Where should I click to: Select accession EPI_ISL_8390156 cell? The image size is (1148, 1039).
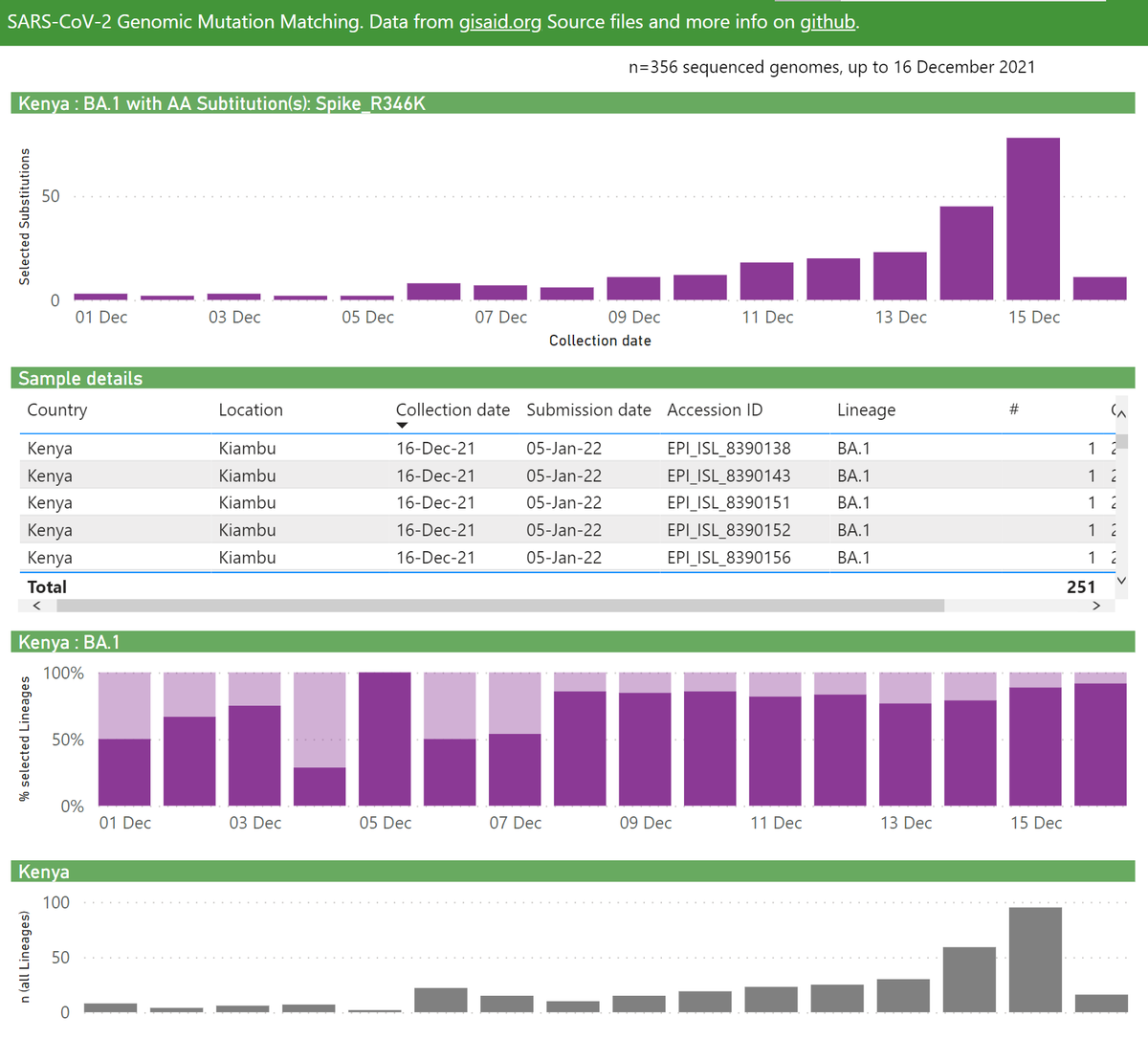pyautogui.click(x=729, y=557)
